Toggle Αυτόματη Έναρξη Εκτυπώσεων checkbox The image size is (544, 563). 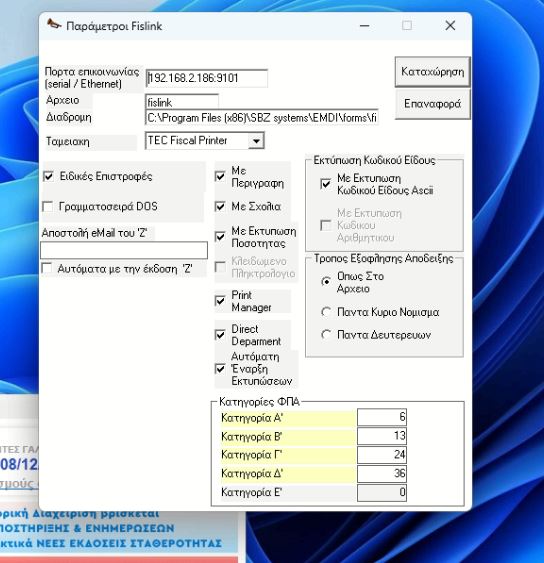[x=220, y=369]
